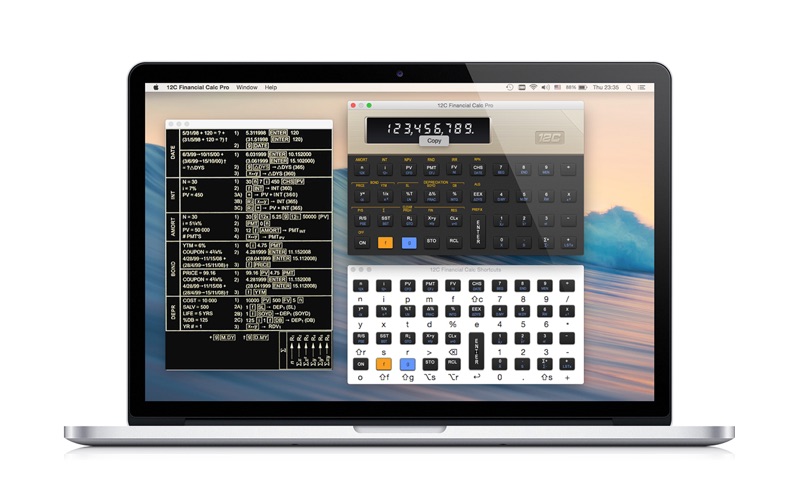Click the Δ% key in calculator window
Screen dimensions: 800x500
pos(431,196)
